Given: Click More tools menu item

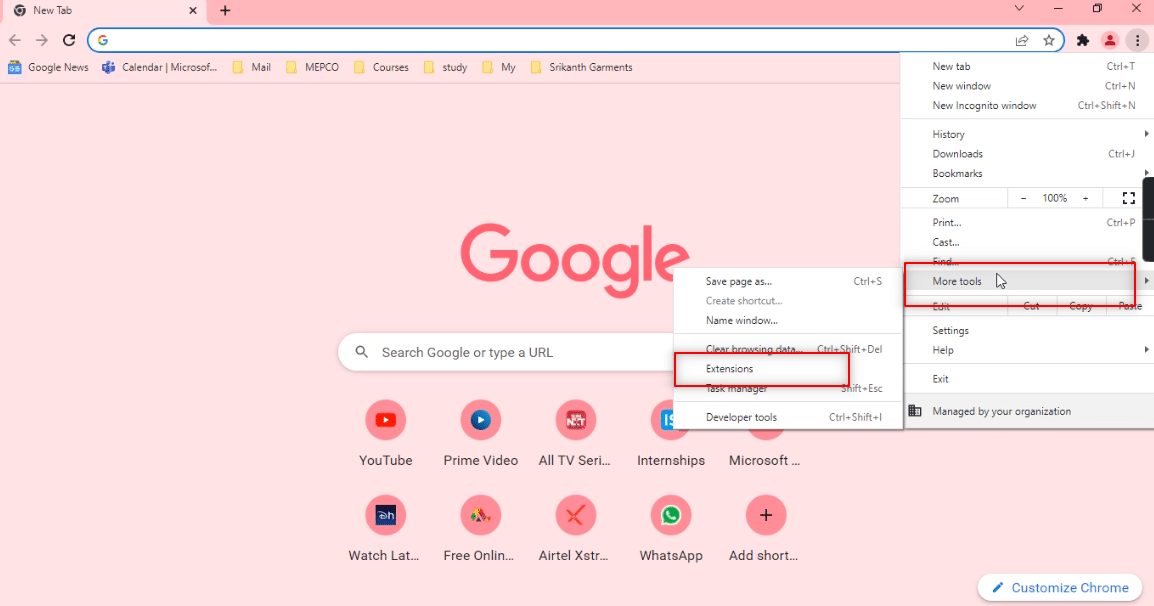Looking at the screenshot, I should [x=1027, y=281].
